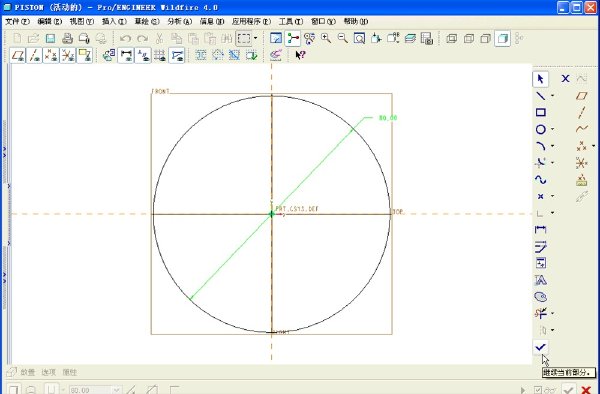The image size is (600, 394).
Task: Expand the Fillet tool flyout arrow
Action: click(553, 163)
